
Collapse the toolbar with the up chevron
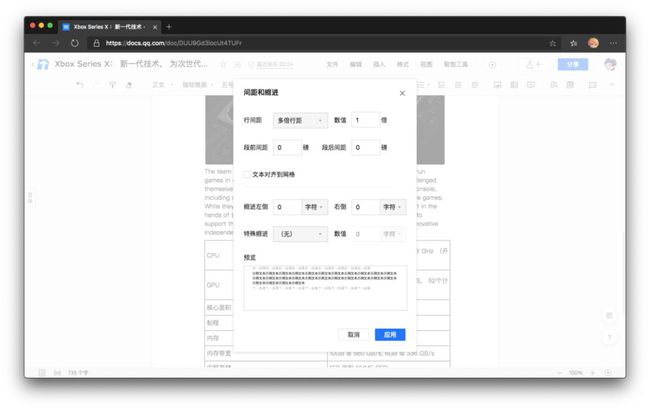[612, 85]
